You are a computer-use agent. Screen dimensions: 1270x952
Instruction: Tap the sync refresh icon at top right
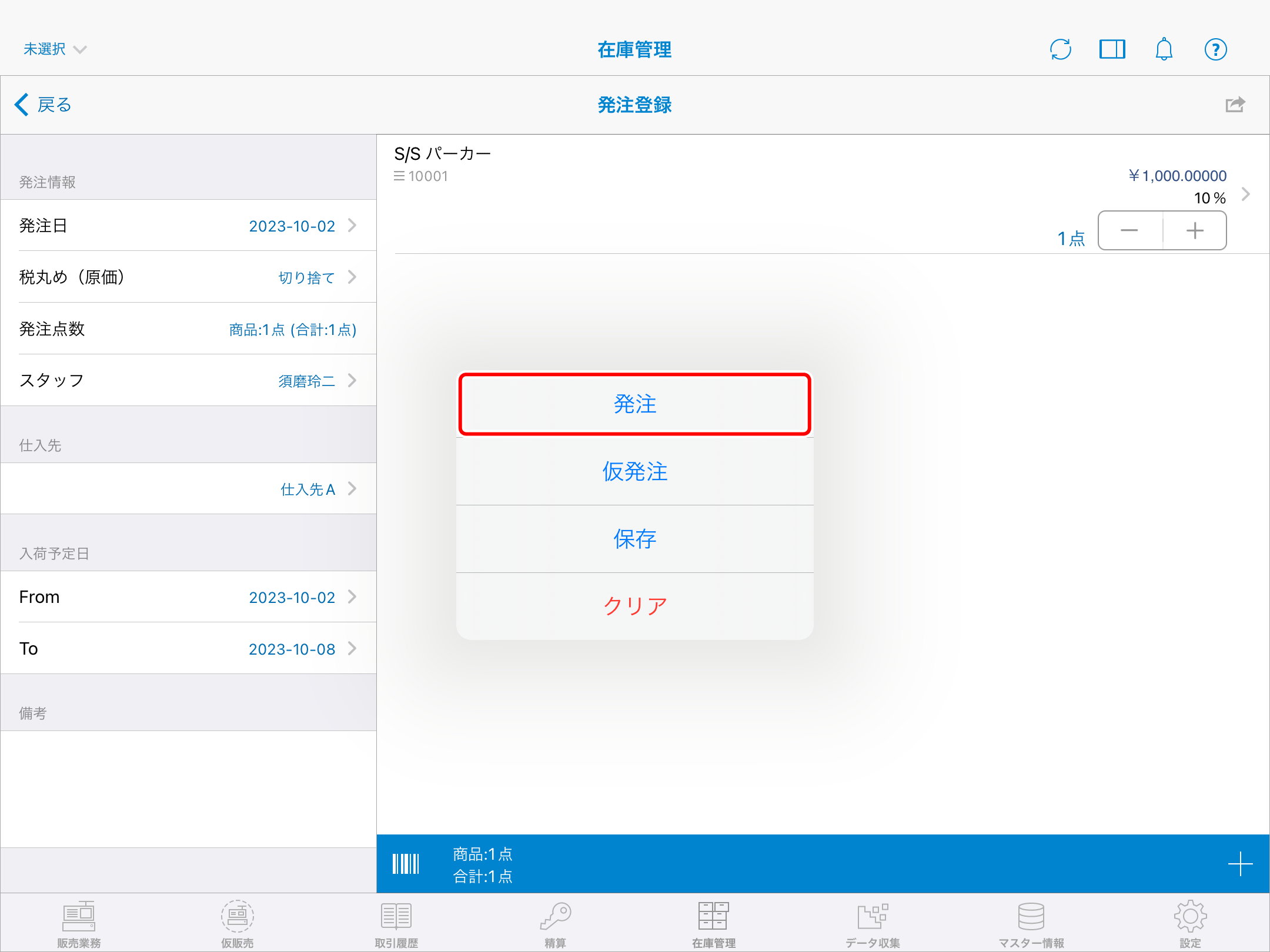[1060, 49]
